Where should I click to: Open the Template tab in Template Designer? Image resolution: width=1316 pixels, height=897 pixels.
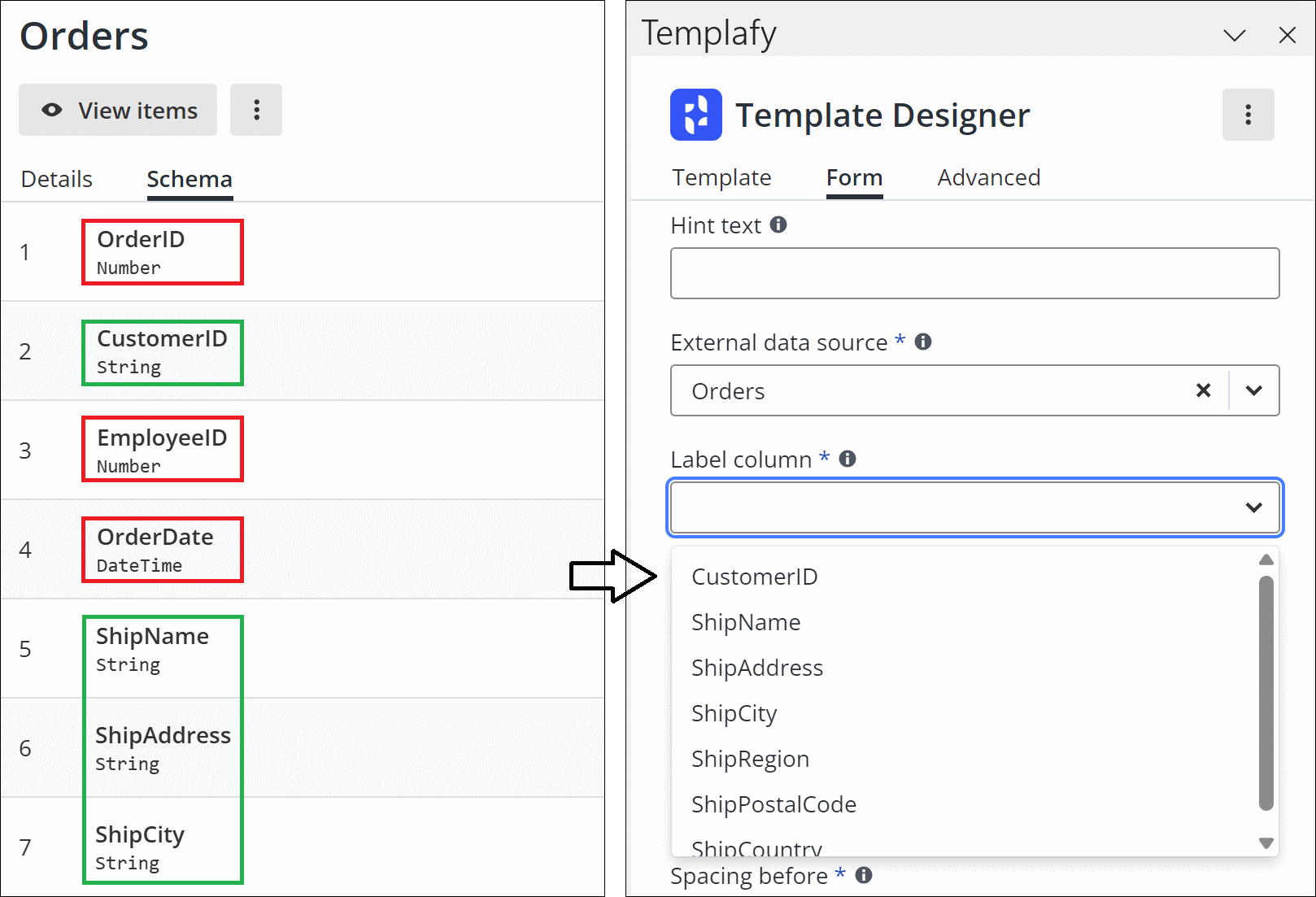pos(721,177)
